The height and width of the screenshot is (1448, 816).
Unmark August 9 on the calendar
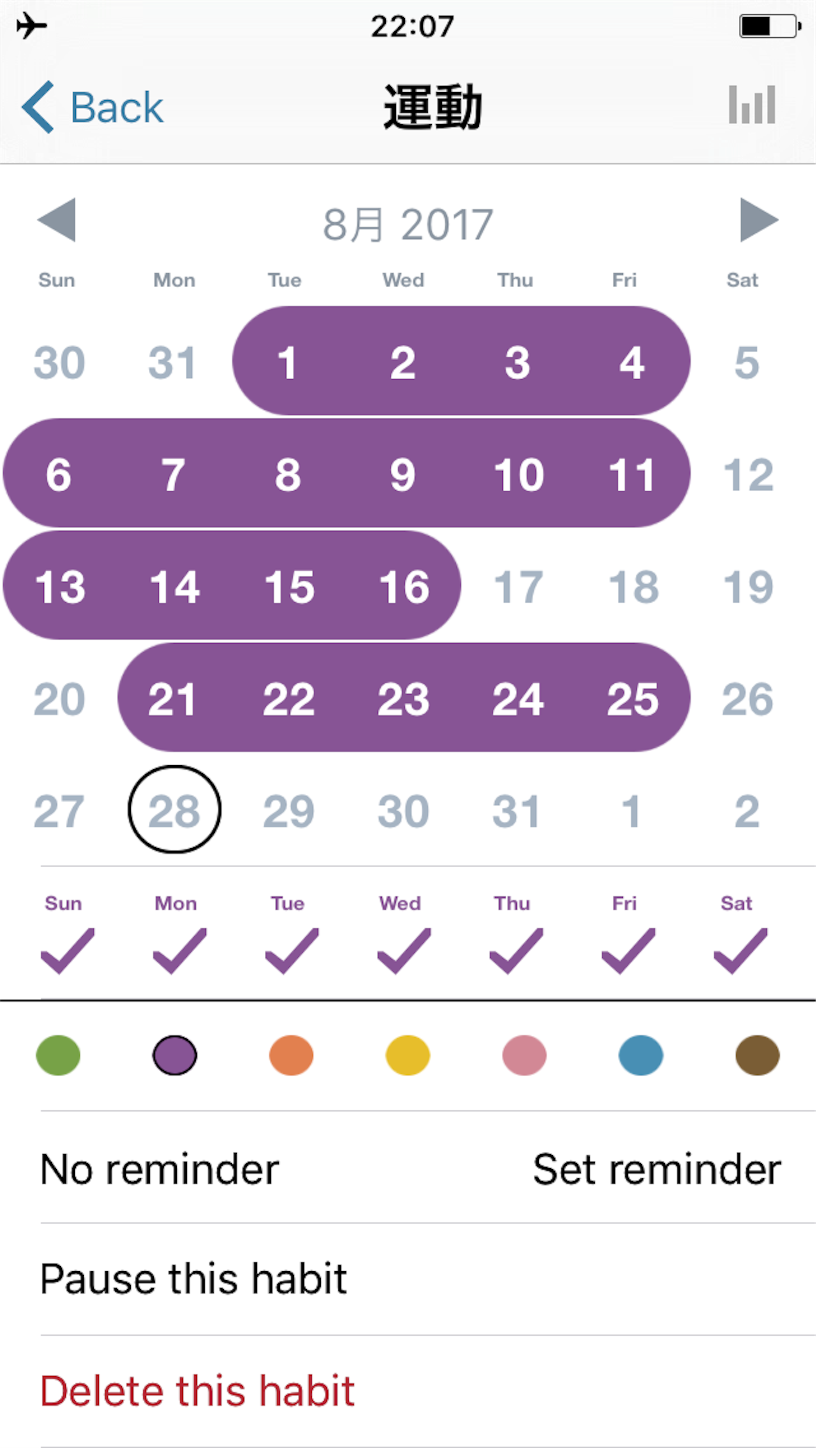point(402,475)
